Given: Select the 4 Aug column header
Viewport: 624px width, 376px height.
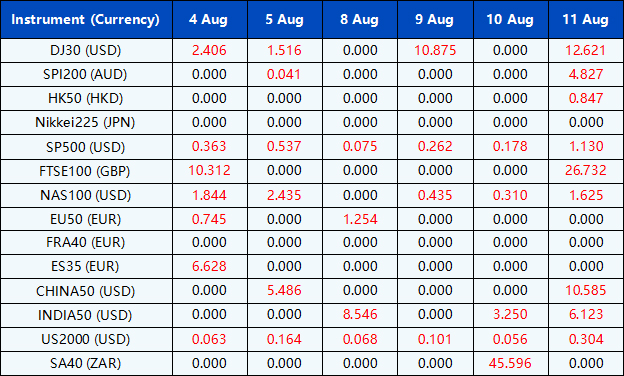Looking at the screenshot, I should 209,19.
